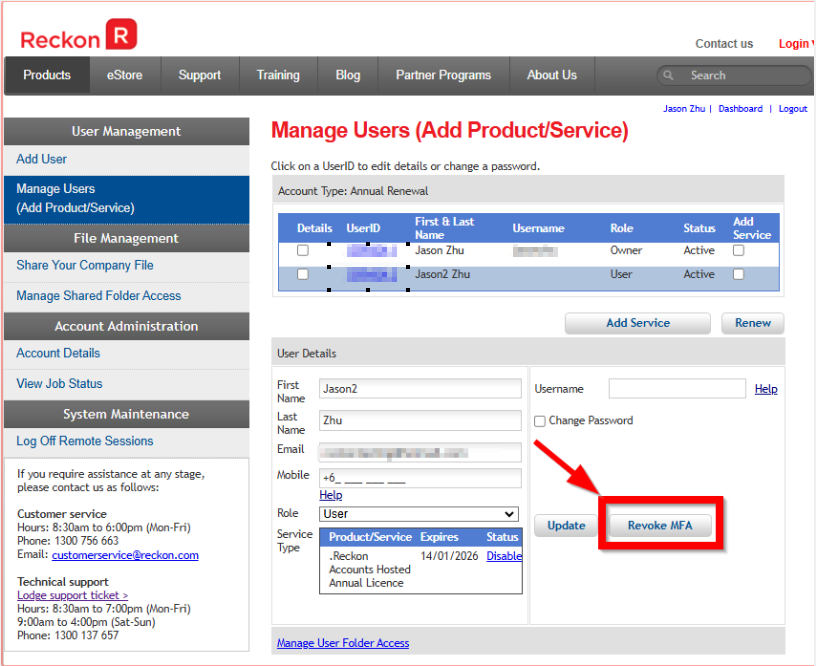Enable Add Service checkbox for Jason2 Zhu
Screen dimensions: 816x666
[738, 274]
